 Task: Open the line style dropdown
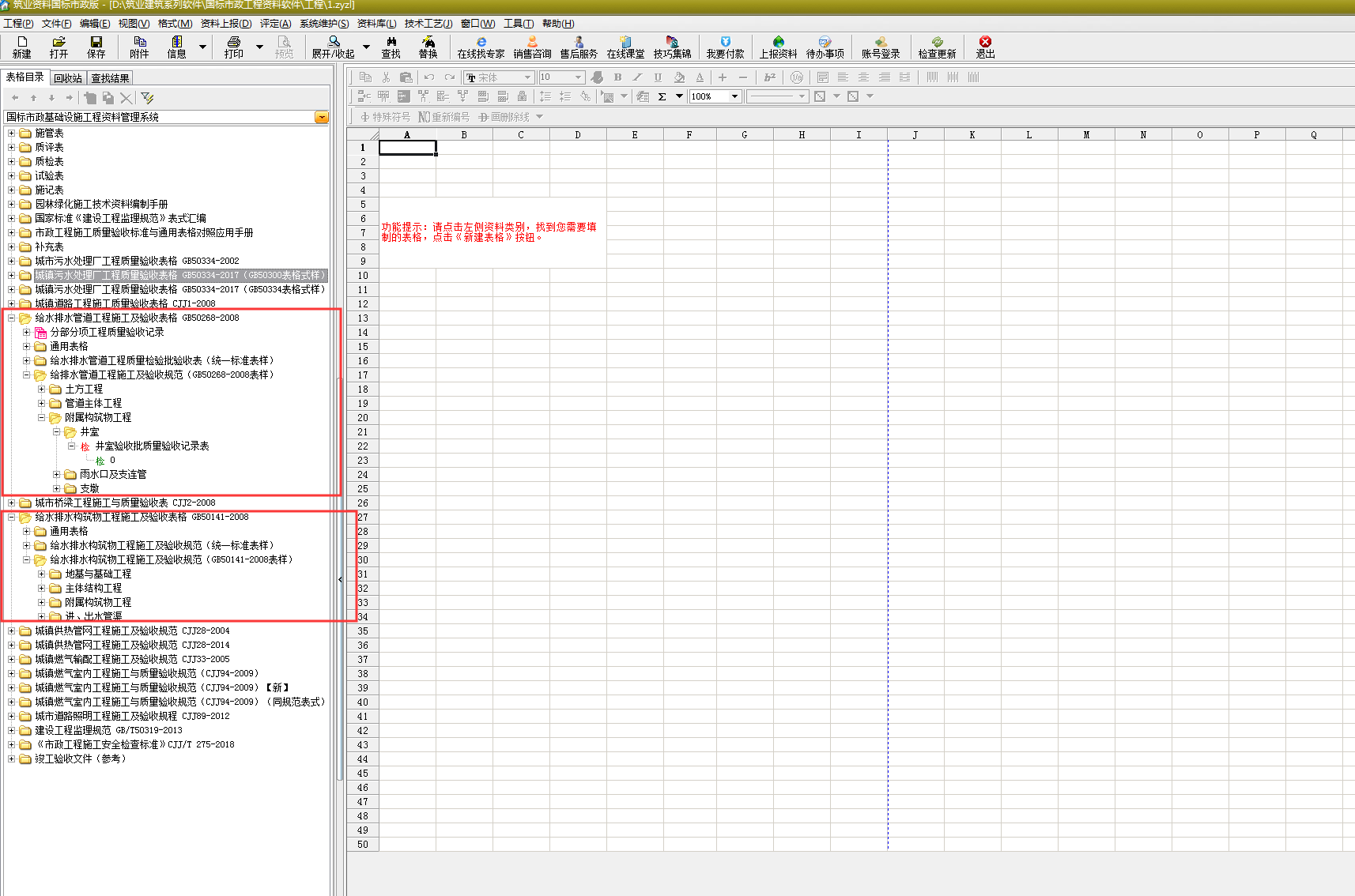802,96
